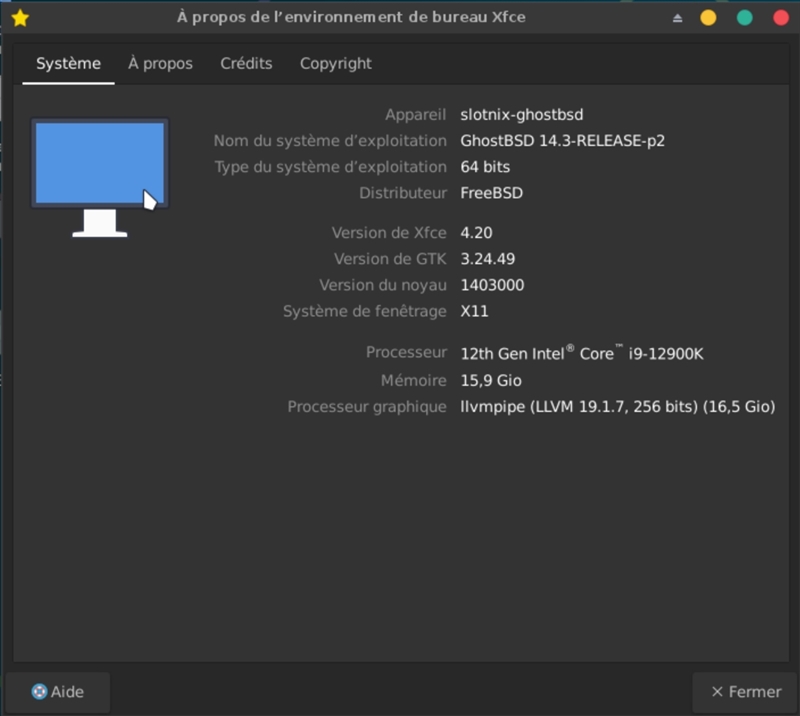Click the Appareil label
The height and width of the screenshot is (716, 800).
click(x=415, y=114)
